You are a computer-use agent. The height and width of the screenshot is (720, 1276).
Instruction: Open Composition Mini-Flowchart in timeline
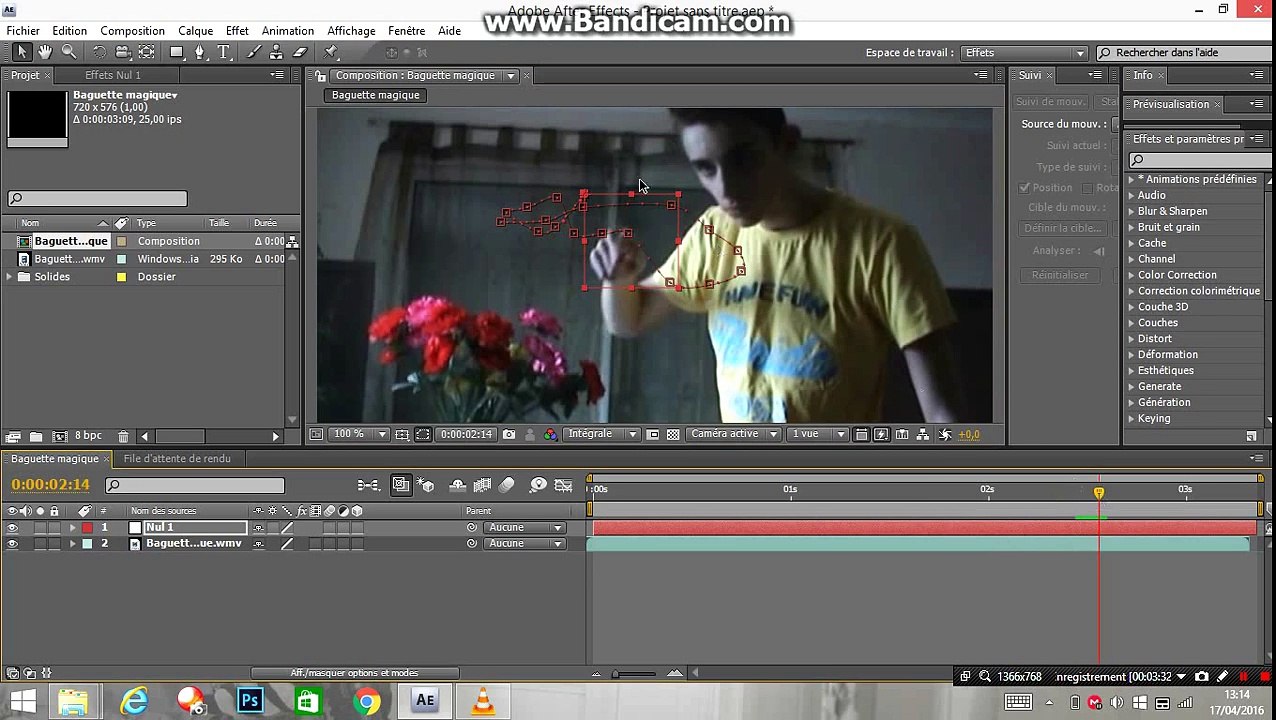[x=368, y=485]
